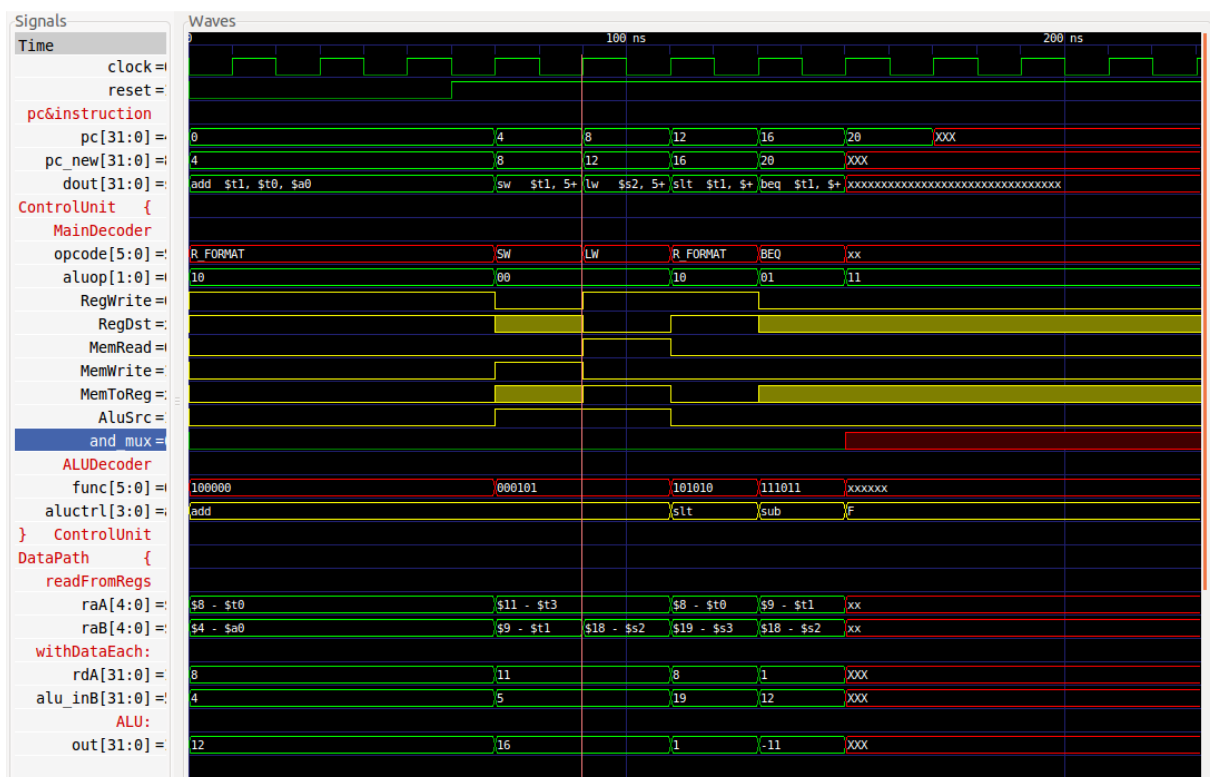Click the '$4 - $a0' raB value
Image resolution: width=1212 pixels, height=780 pixels.
pyautogui.click(x=217, y=628)
